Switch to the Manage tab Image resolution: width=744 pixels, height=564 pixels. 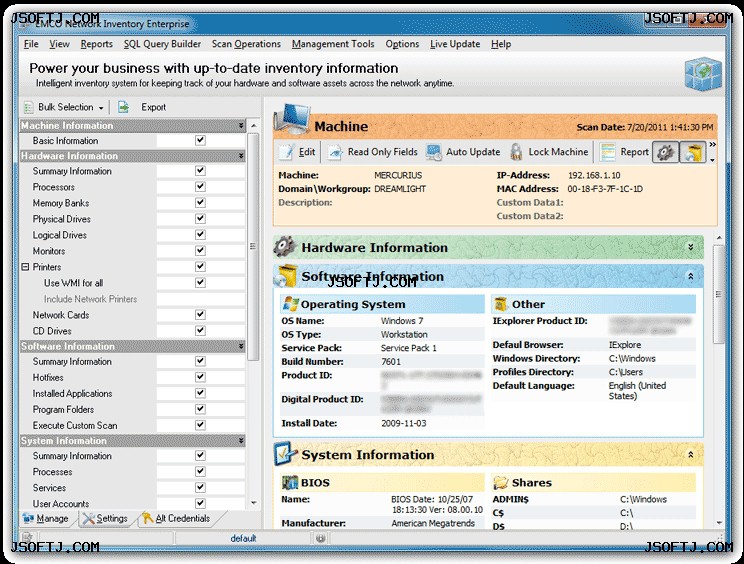click(46, 518)
